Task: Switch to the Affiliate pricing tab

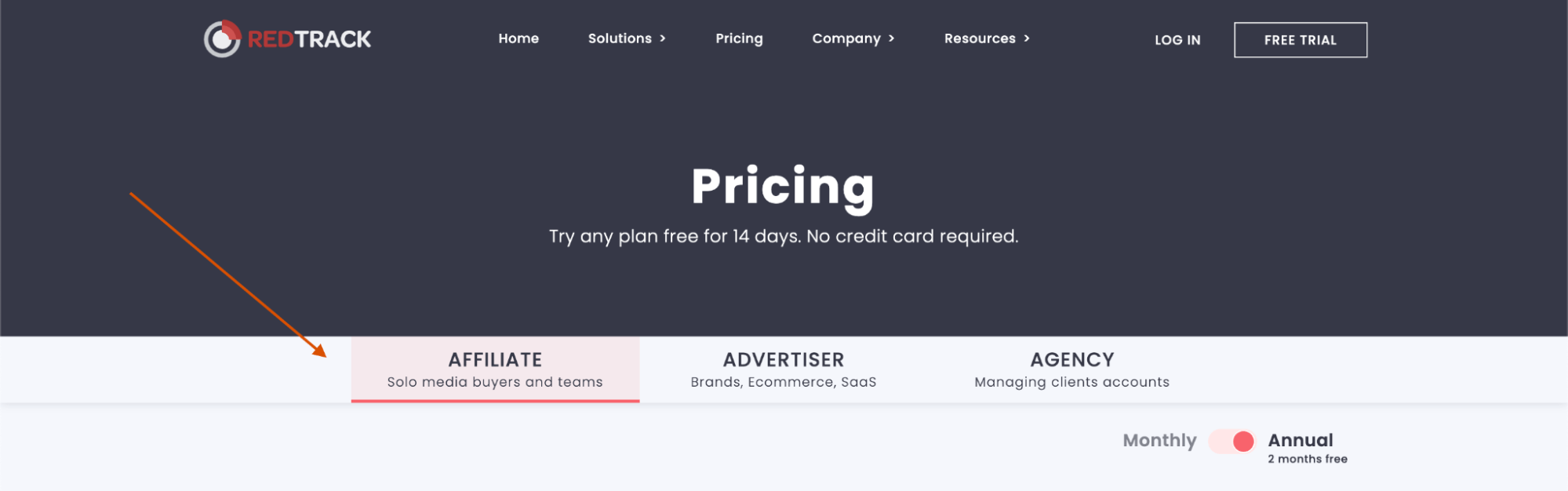Action: pos(495,369)
